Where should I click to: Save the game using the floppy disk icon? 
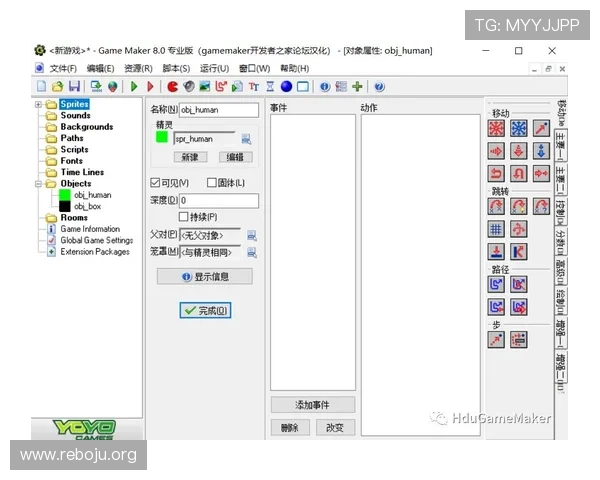74,87
